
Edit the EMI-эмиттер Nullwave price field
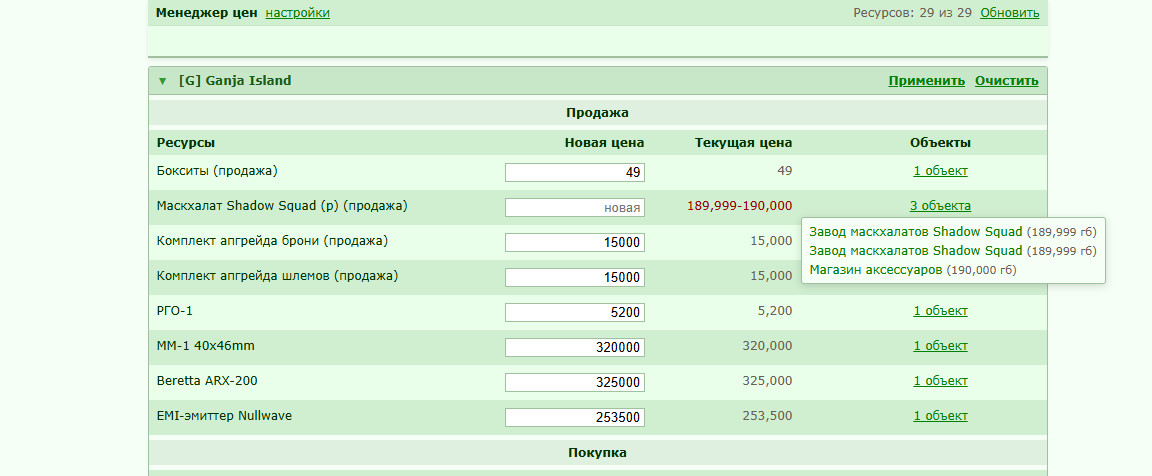click(575, 418)
